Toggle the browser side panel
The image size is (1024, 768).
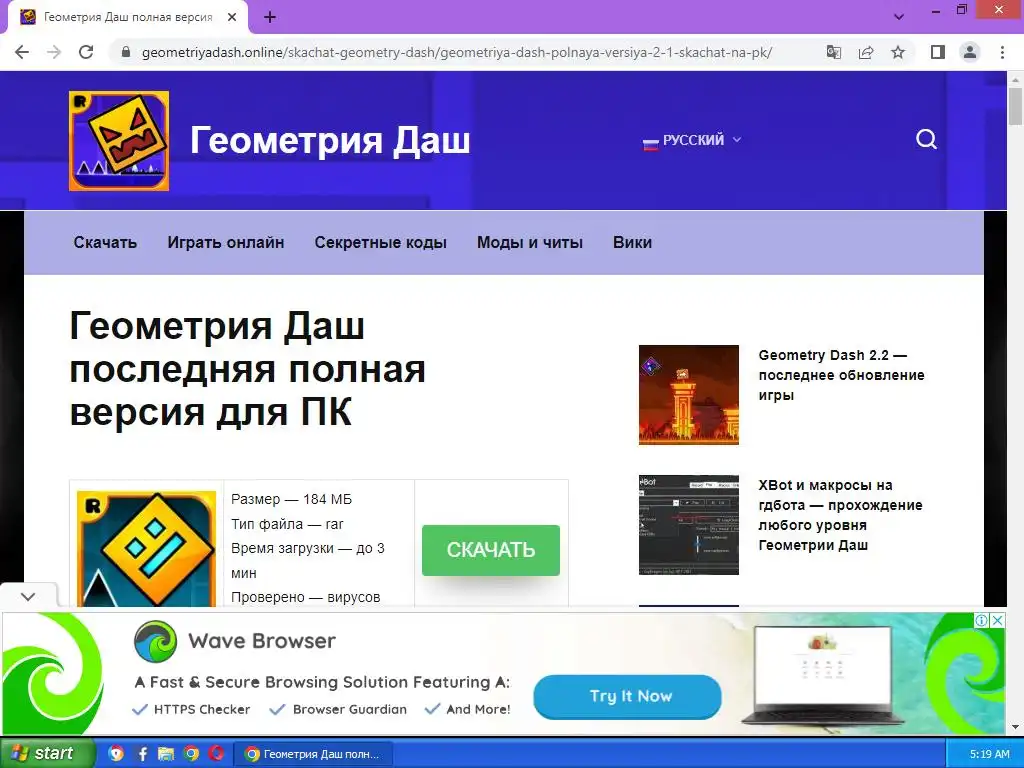[x=938, y=52]
